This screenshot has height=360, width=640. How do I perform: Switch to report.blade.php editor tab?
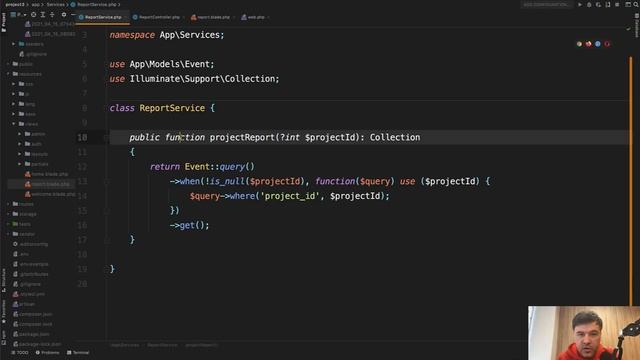coord(213,17)
